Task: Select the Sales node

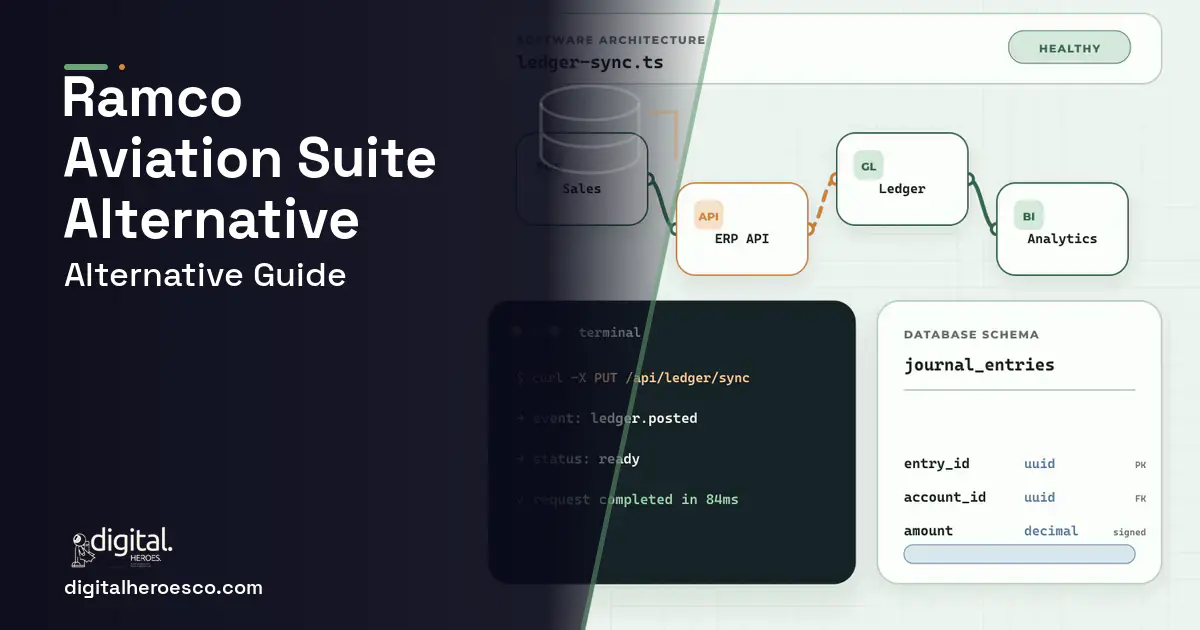Action: 582,179
